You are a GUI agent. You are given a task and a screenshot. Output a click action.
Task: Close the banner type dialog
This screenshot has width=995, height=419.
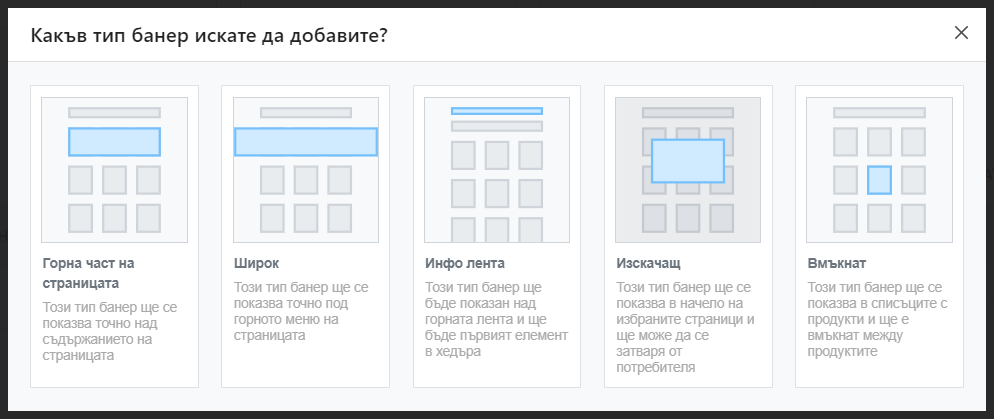tap(961, 33)
